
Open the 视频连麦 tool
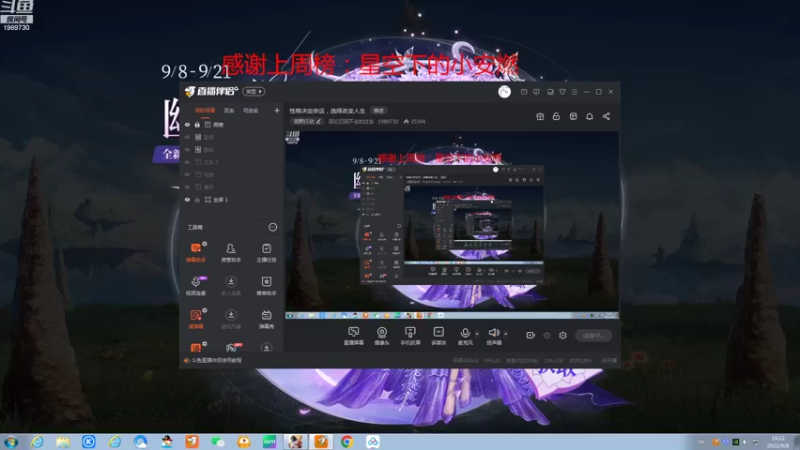[x=196, y=286]
